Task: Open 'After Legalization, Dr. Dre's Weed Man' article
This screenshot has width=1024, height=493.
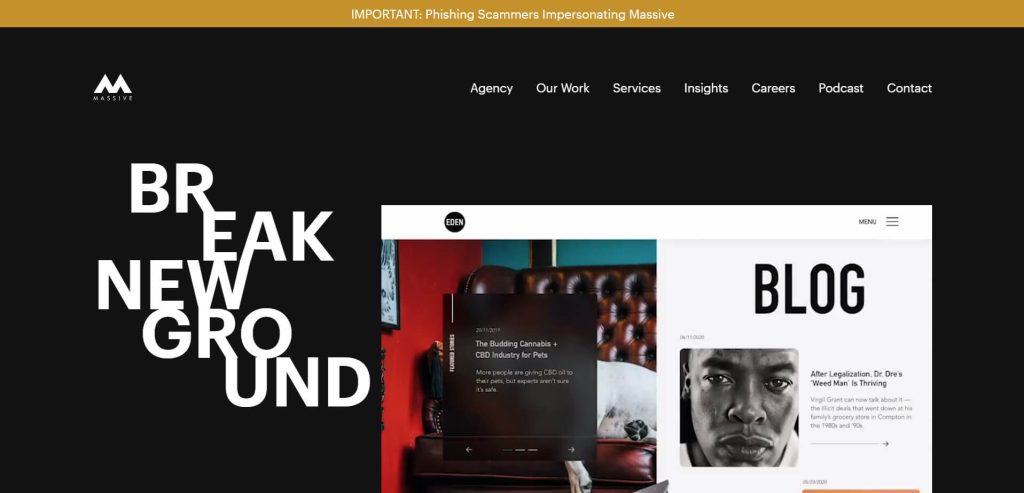Action: click(x=856, y=379)
